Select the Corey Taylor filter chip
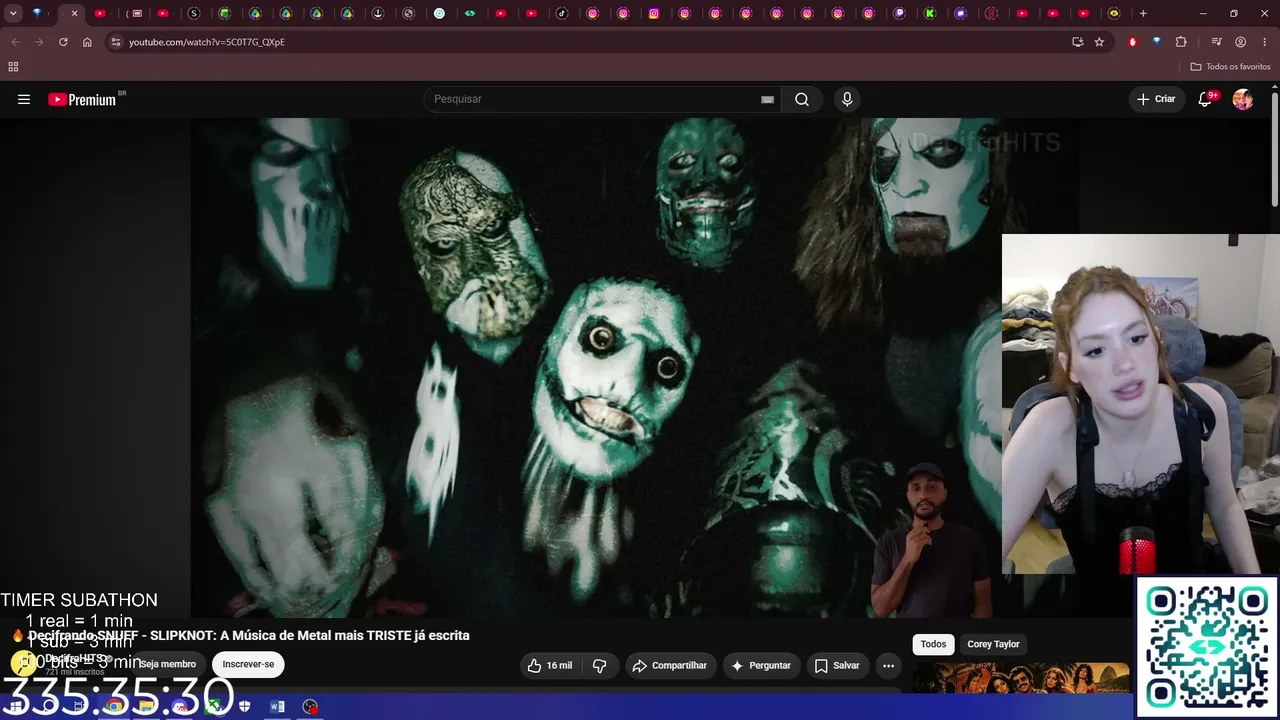 [x=993, y=644]
